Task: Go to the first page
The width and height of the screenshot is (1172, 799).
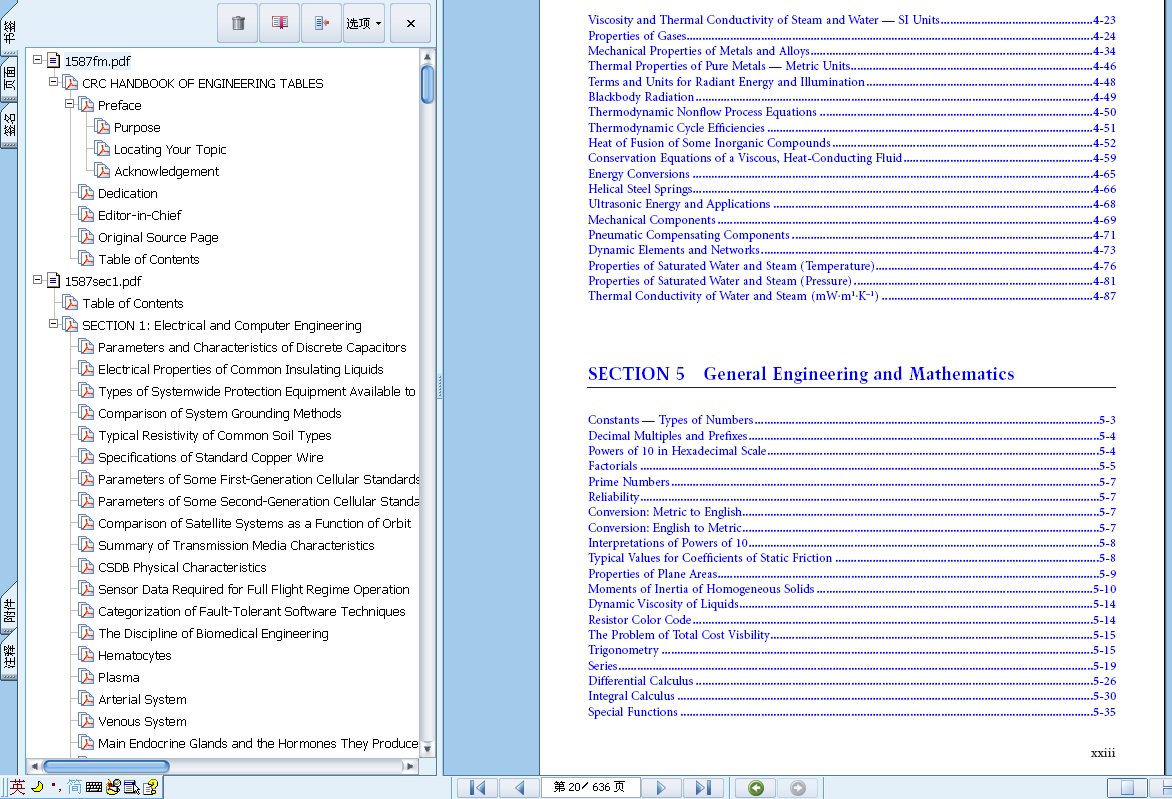Action: pyautogui.click(x=477, y=788)
